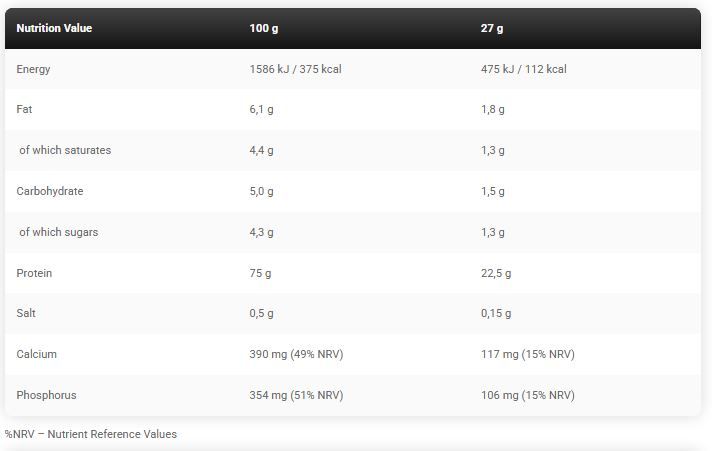This screenshot has width=712, height=451.
Task: Select the Phosphorus 106 mg (15% NRV) cell
Action: coord(528,395)
